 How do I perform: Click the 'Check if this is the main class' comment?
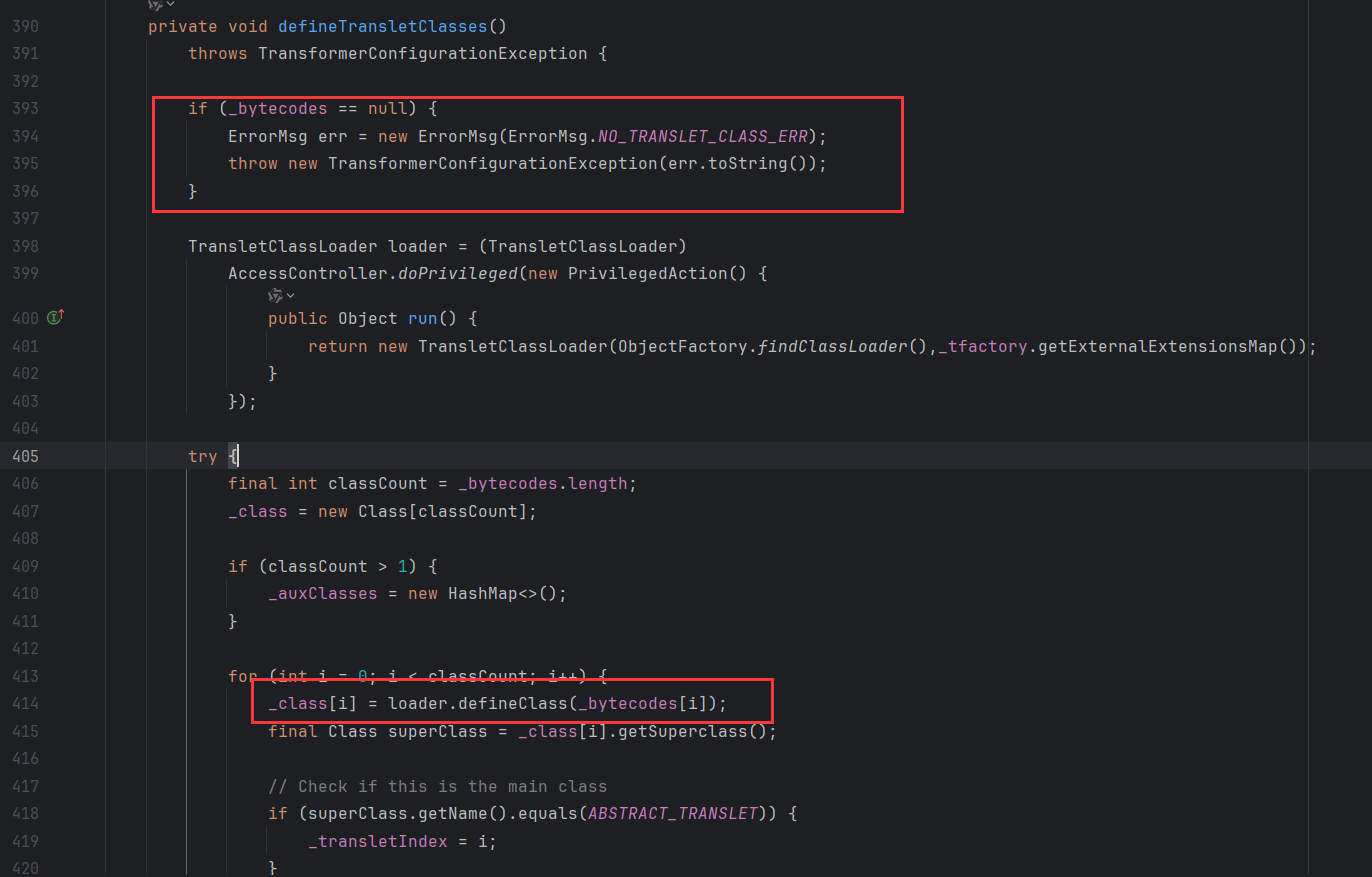438,786
